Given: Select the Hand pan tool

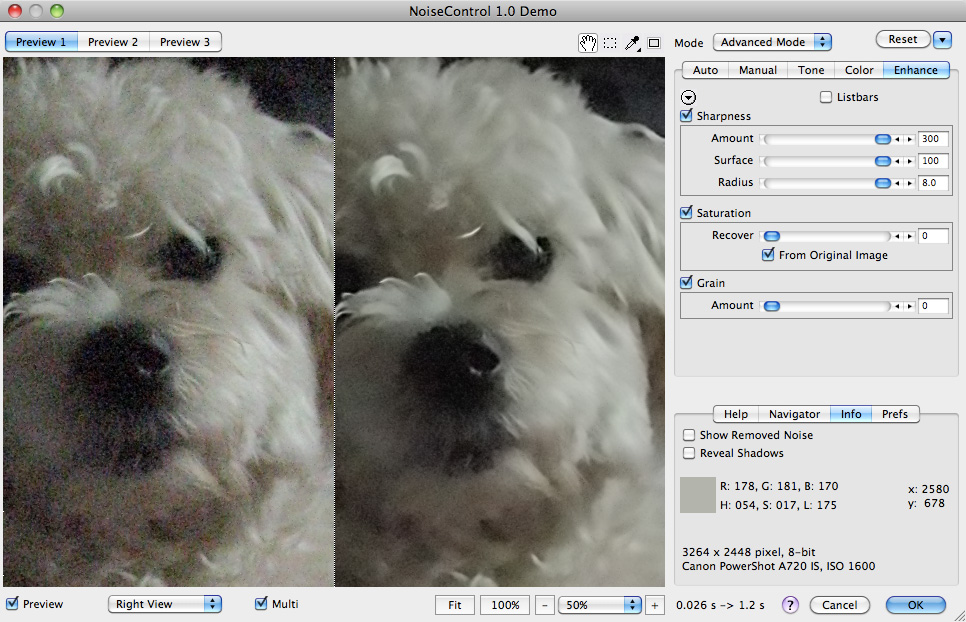Looking at the screenshot, I should 589,42.
